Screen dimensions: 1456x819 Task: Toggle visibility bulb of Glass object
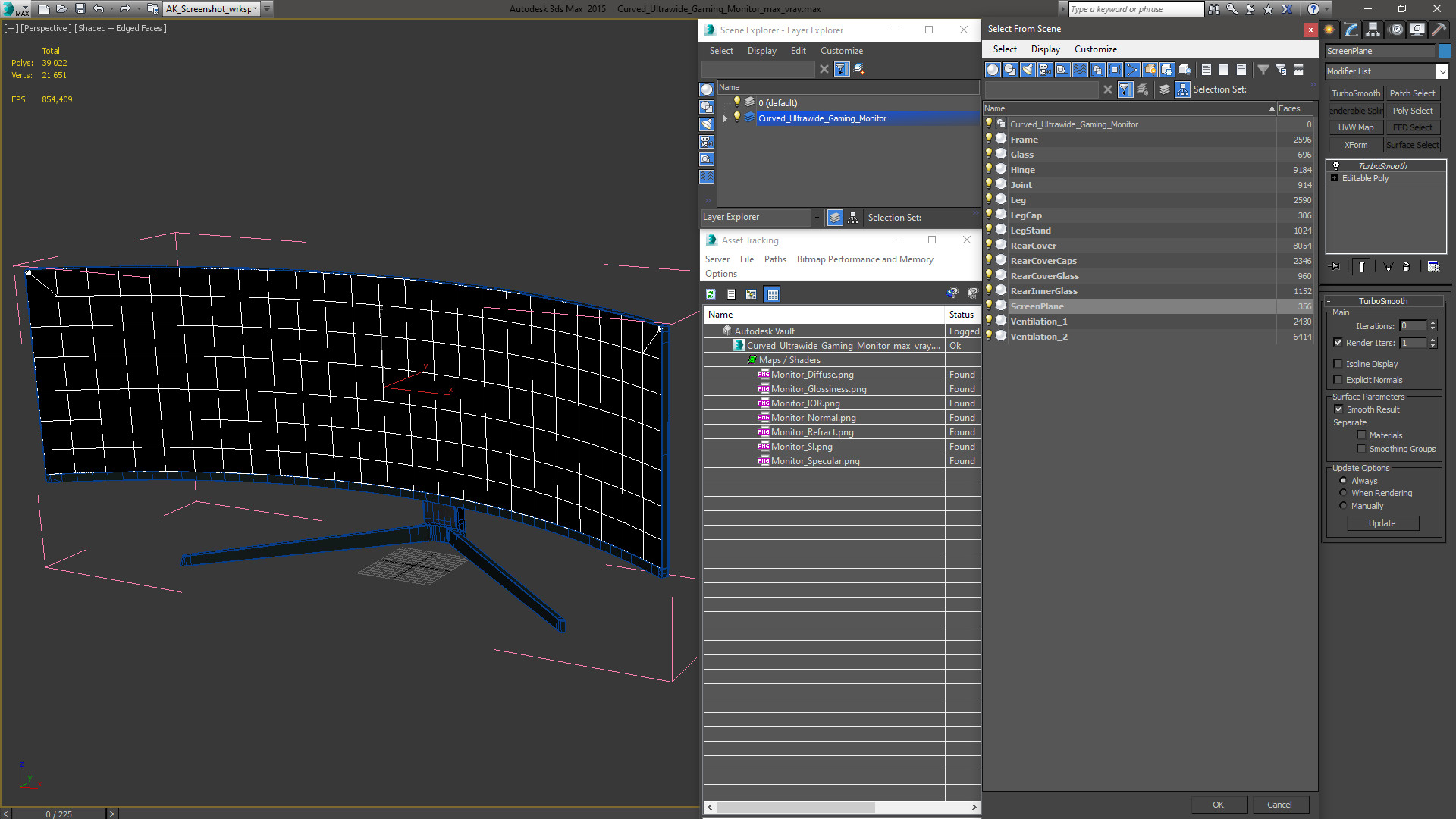[x=988, y=154]
